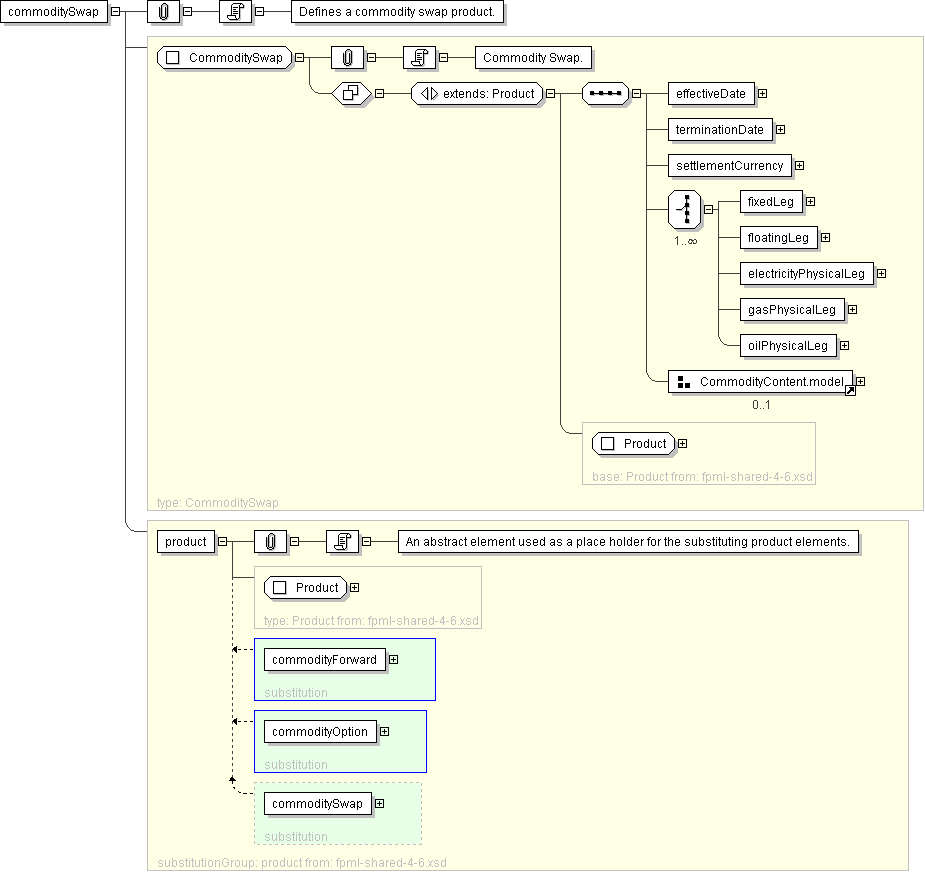
Task: Collapse annotation of root commoditySwap
Action: (x=188, y=12)
